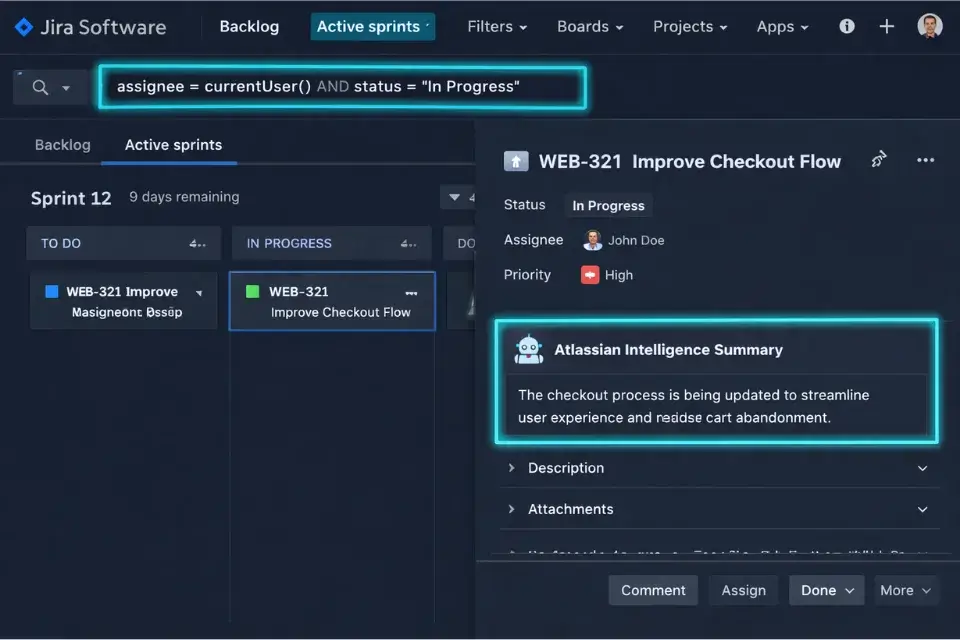
Task: Open the user profile avatar
Action: click(929, 26)
